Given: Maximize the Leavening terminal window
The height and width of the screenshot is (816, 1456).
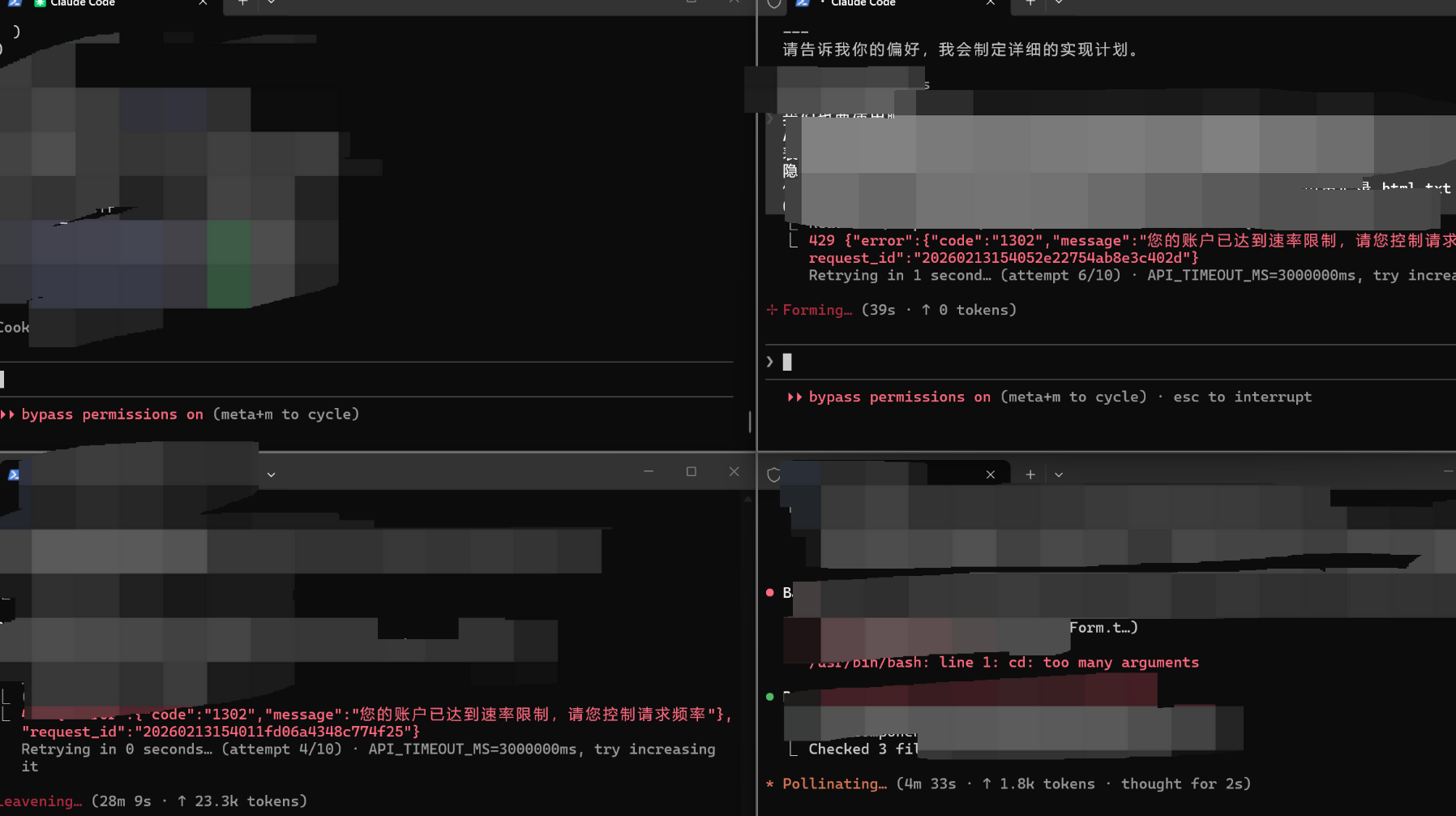Looking at the screenshot, I should (691, 472).
